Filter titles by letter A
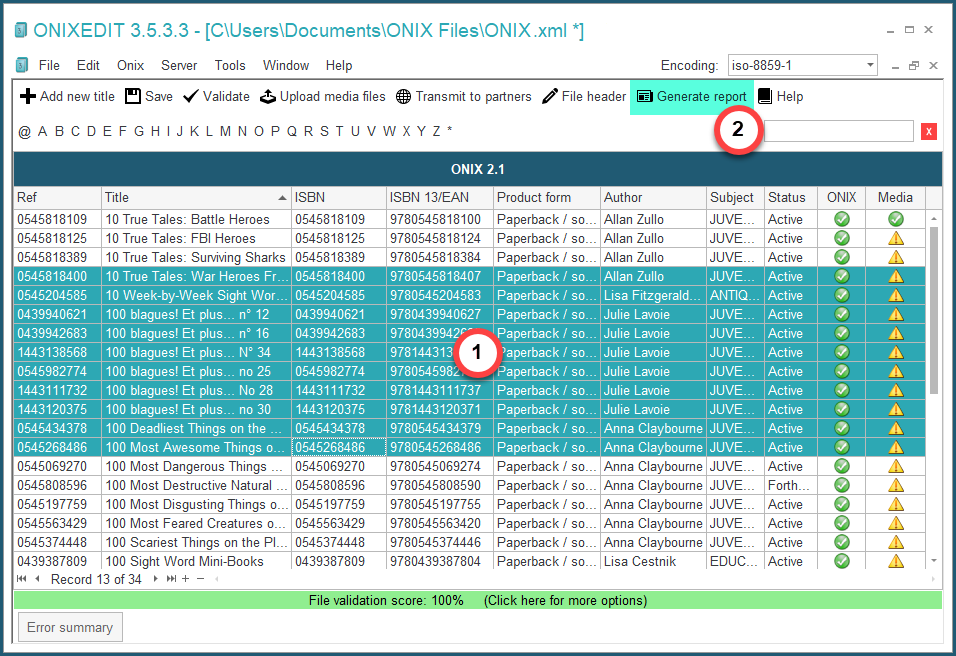Screen dimensions: 956x656 (x=42, y=131)
